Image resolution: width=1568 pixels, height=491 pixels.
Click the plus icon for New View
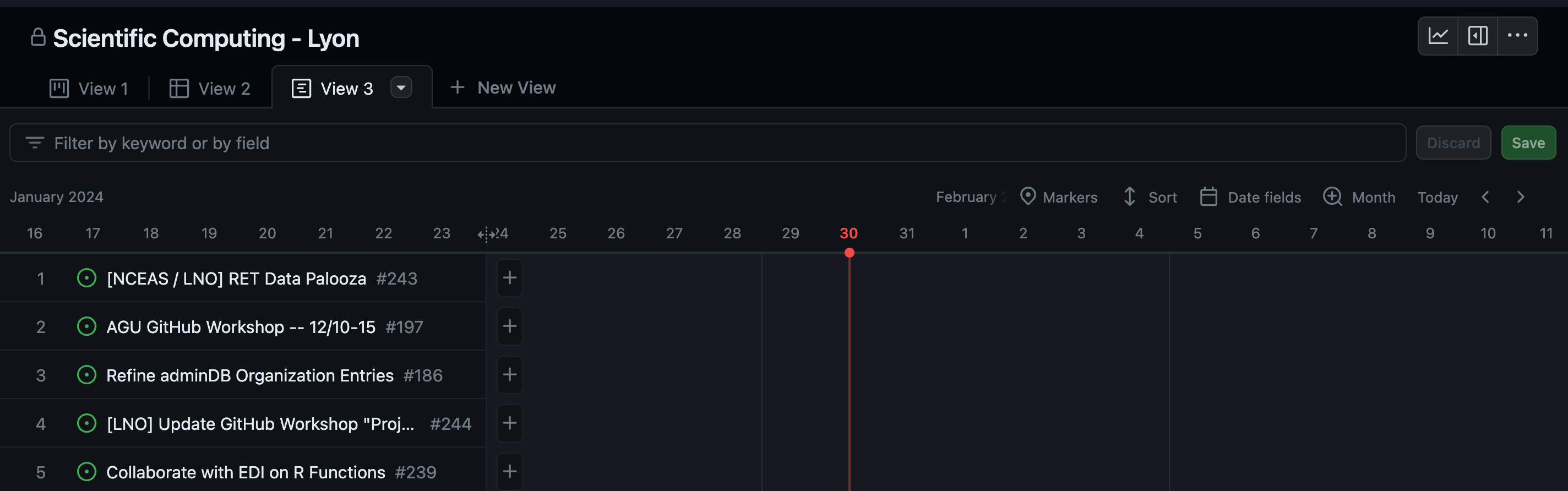coord(457,88)
